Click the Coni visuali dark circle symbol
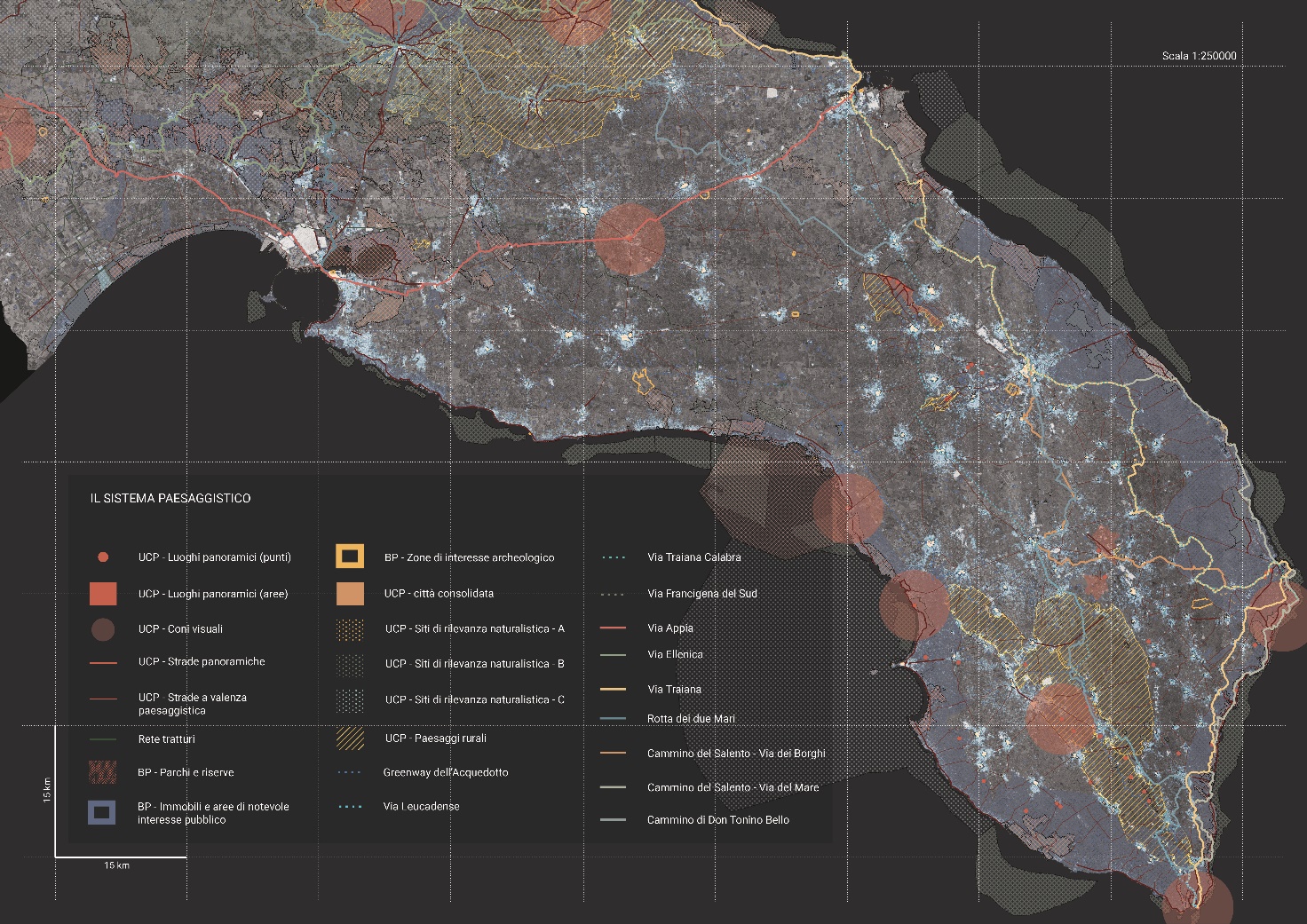The image size is (1307, 924). click(x=103, y=629)
